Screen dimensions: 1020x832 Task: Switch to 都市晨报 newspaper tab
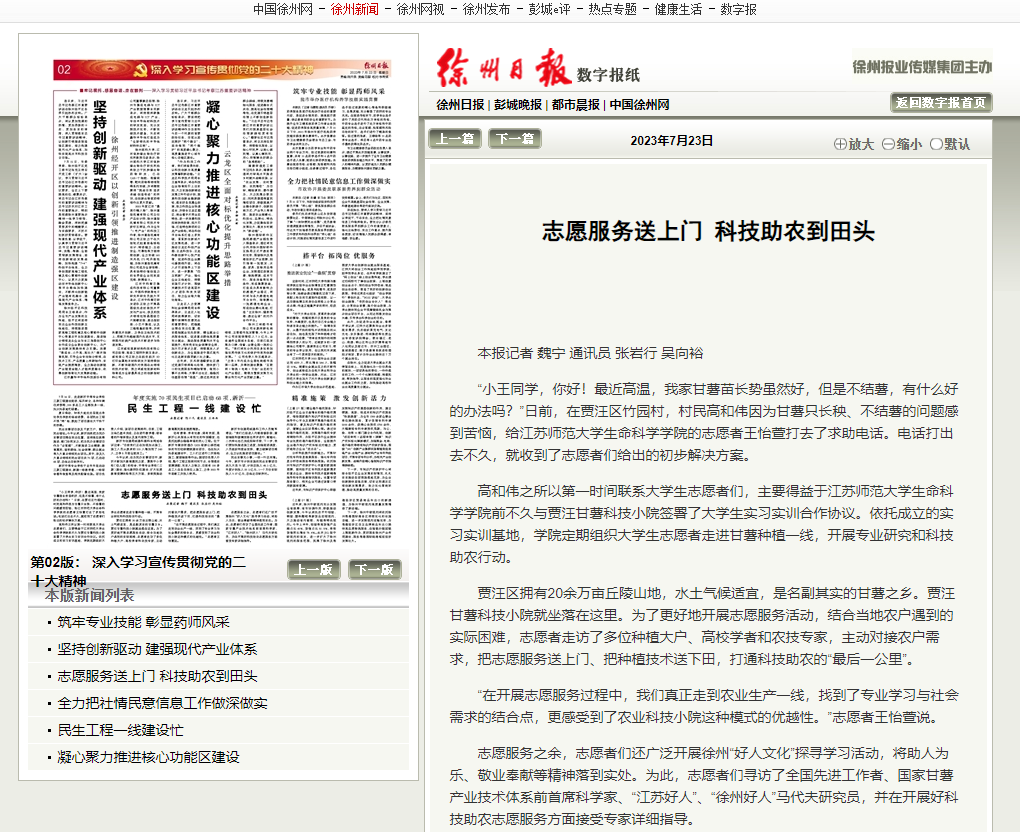point(575,105)
